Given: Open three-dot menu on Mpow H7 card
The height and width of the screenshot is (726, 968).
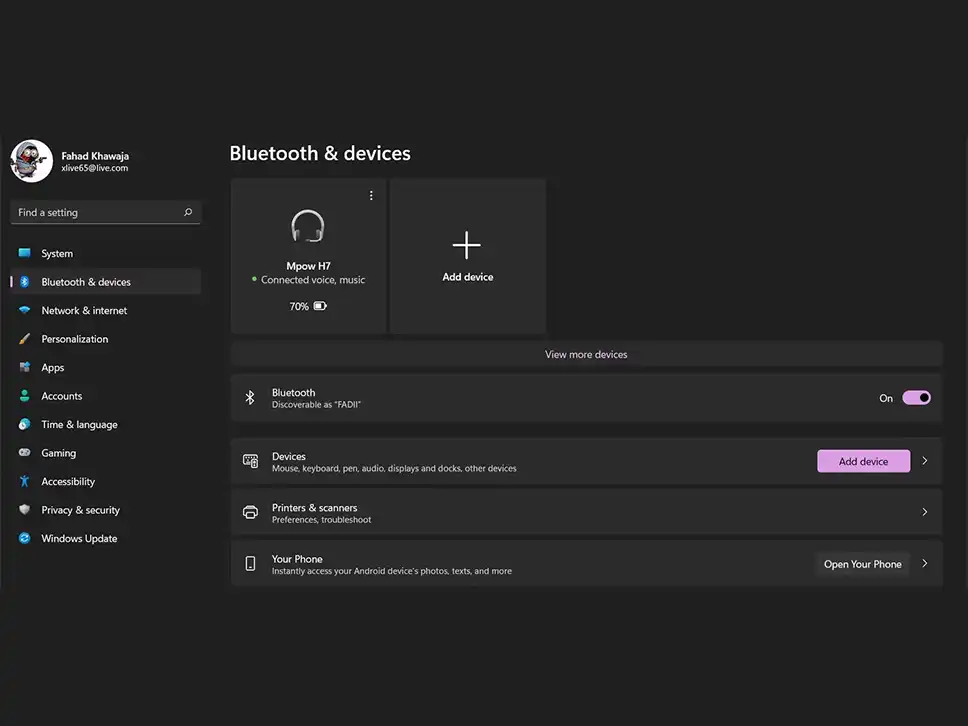Looking at the screenshot, I should click(371, 195).
